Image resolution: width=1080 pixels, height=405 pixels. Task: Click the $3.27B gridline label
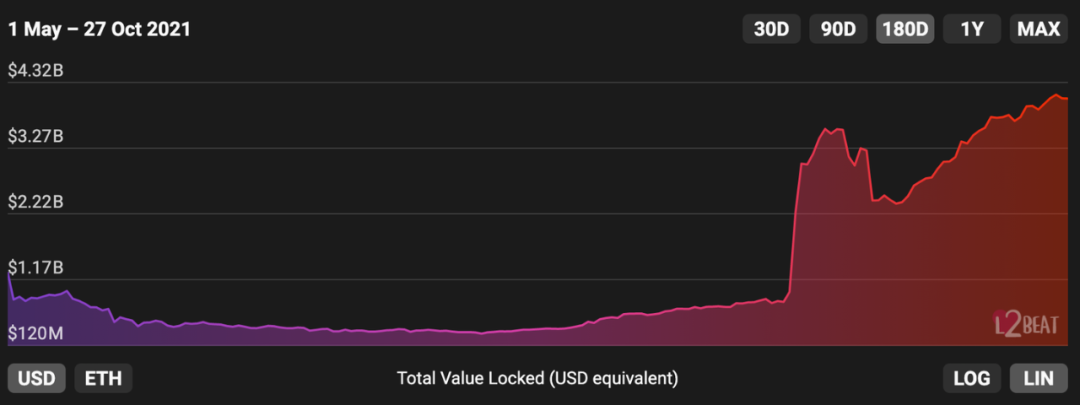coord(36,136)
